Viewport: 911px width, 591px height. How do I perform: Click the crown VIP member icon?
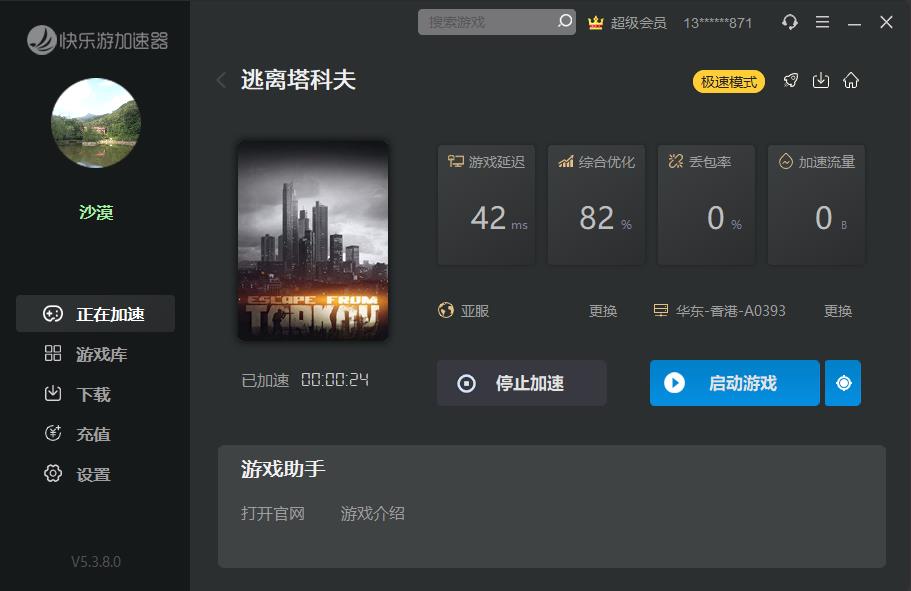click(596, 23)
